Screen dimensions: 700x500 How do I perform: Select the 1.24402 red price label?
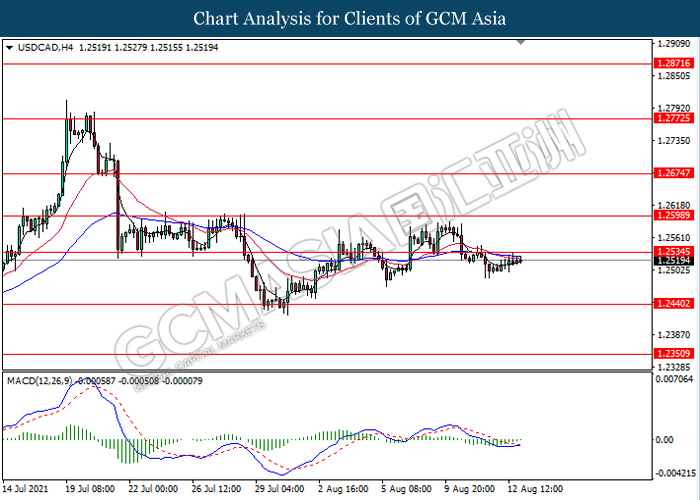(x=674, y=304)
